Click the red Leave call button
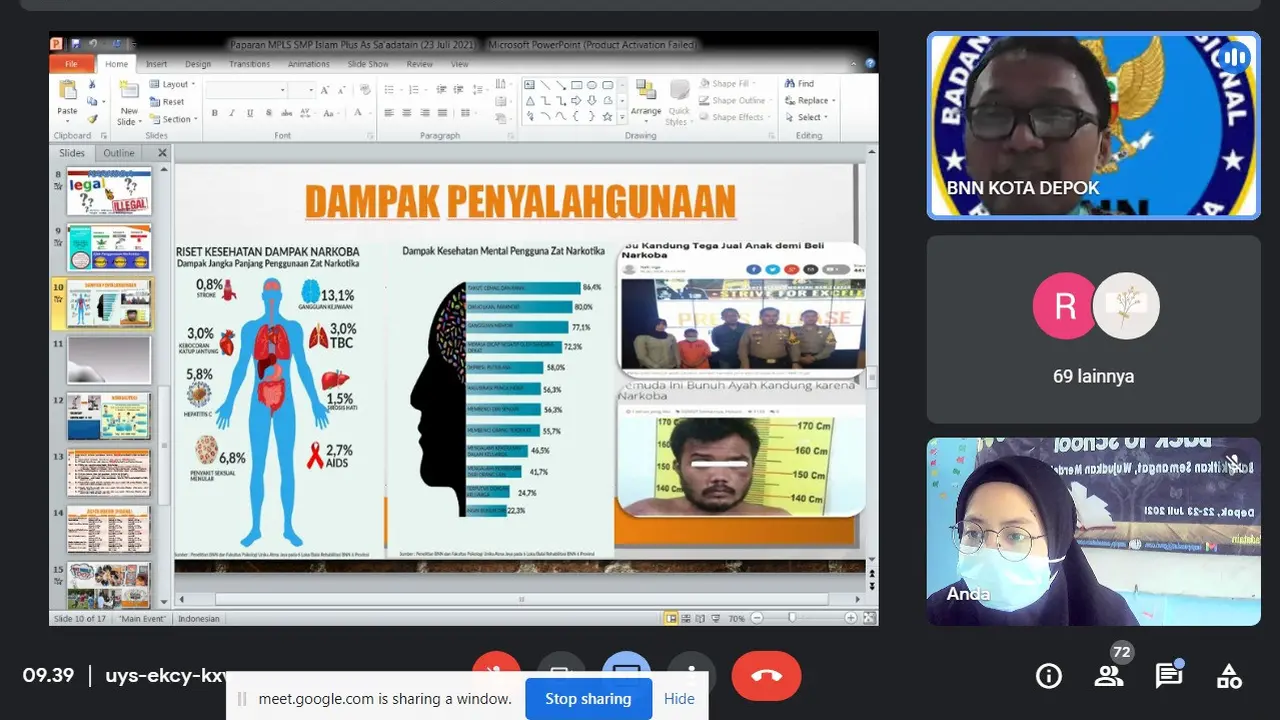Viewport: 1280px width, 720px height. [x=767, y=676]
